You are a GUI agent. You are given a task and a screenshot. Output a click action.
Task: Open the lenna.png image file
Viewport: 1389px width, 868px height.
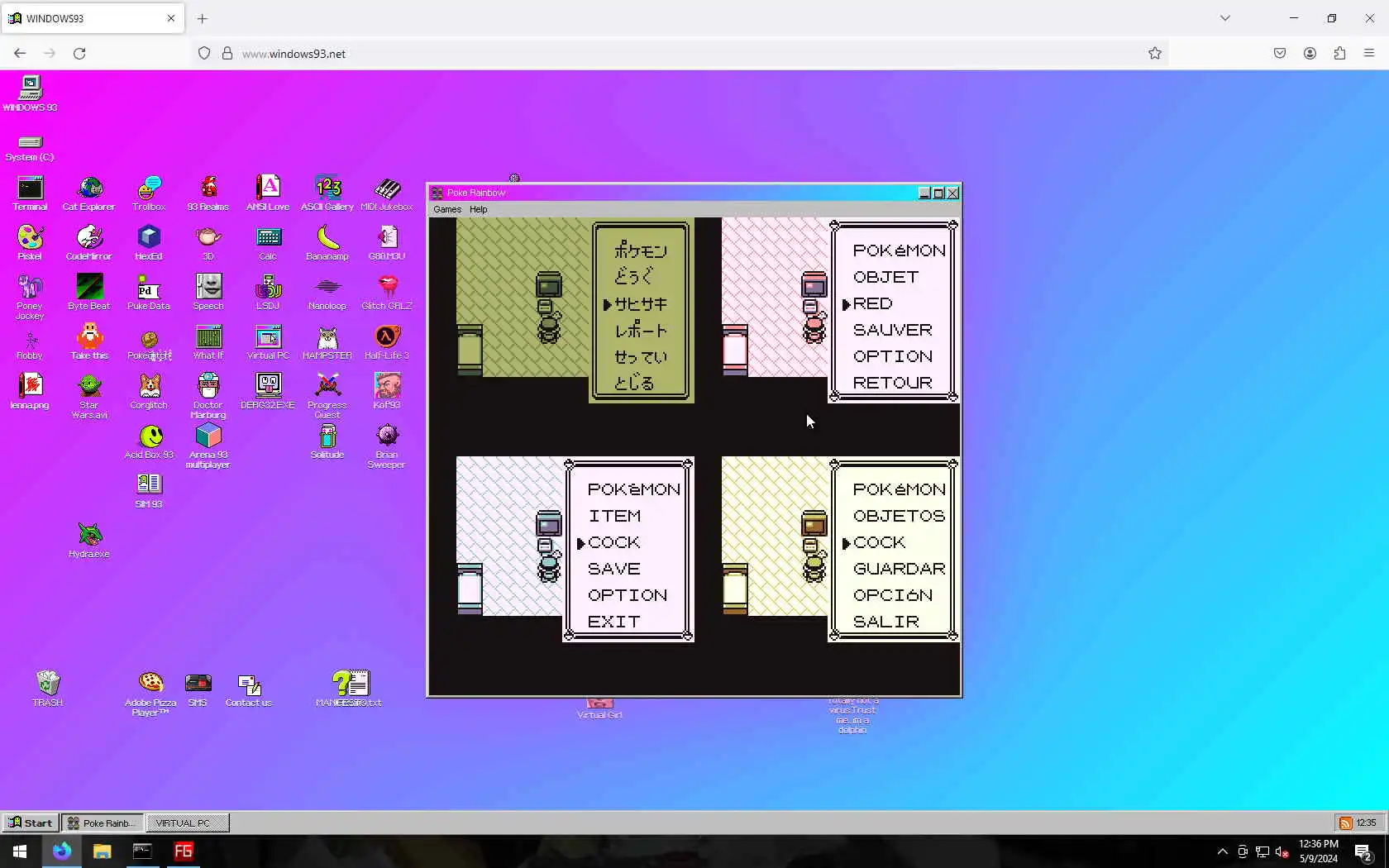coord(30,392)
